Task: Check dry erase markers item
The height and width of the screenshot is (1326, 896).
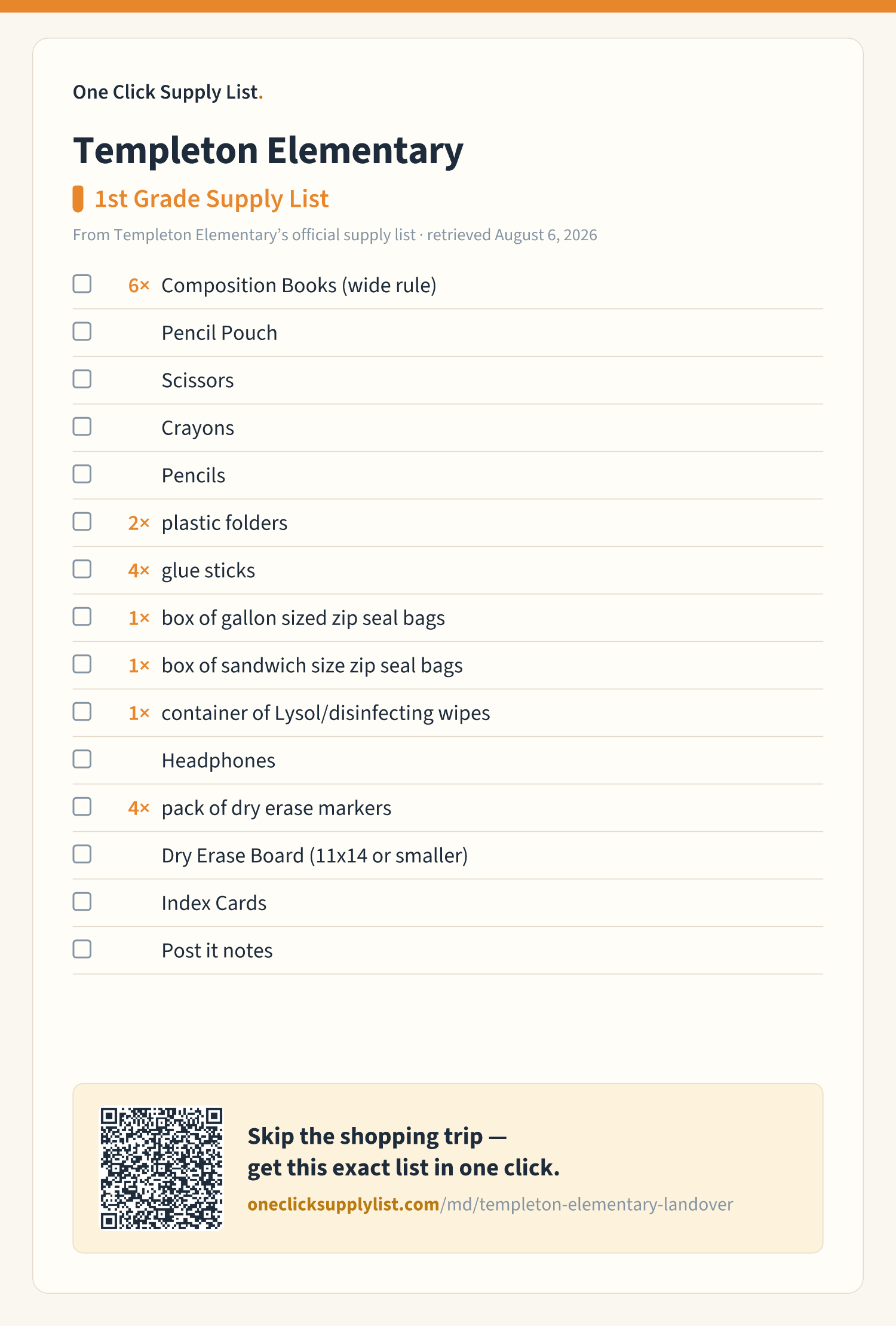Action: click(82, 807)
